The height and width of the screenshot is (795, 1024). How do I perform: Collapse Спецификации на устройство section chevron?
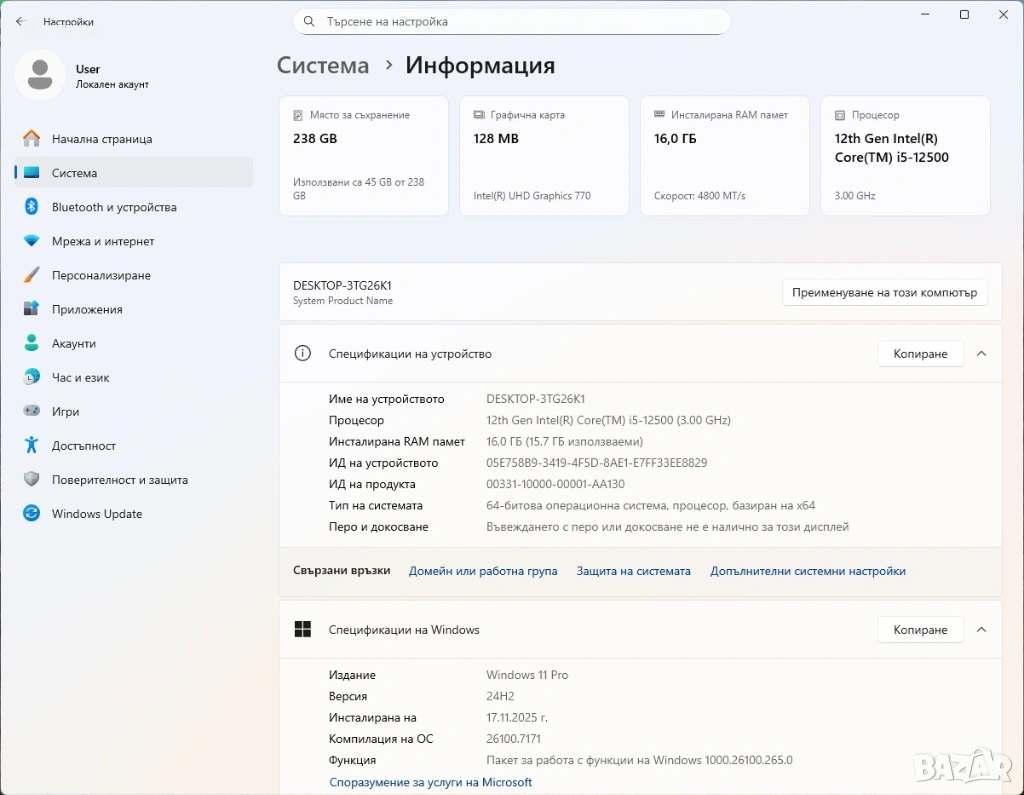point(981,354)
